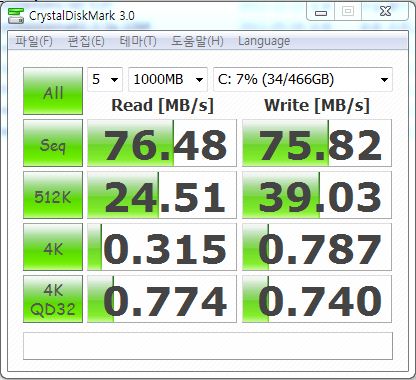The height and width of the screenshot is (380, 416).
Task: Expand the C: 7% (34/466GB) drive dropdown
Action: point(303,79)
